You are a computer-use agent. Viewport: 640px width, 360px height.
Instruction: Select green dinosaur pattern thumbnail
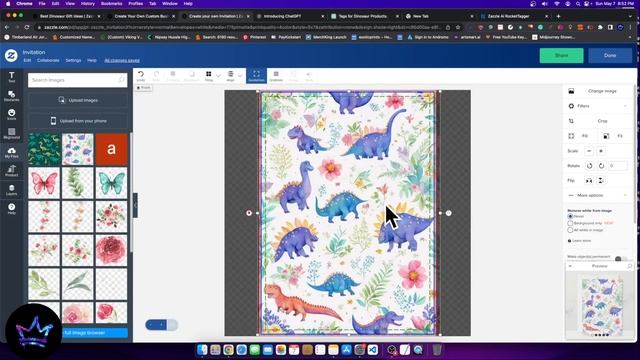click(x=44, y=149)
